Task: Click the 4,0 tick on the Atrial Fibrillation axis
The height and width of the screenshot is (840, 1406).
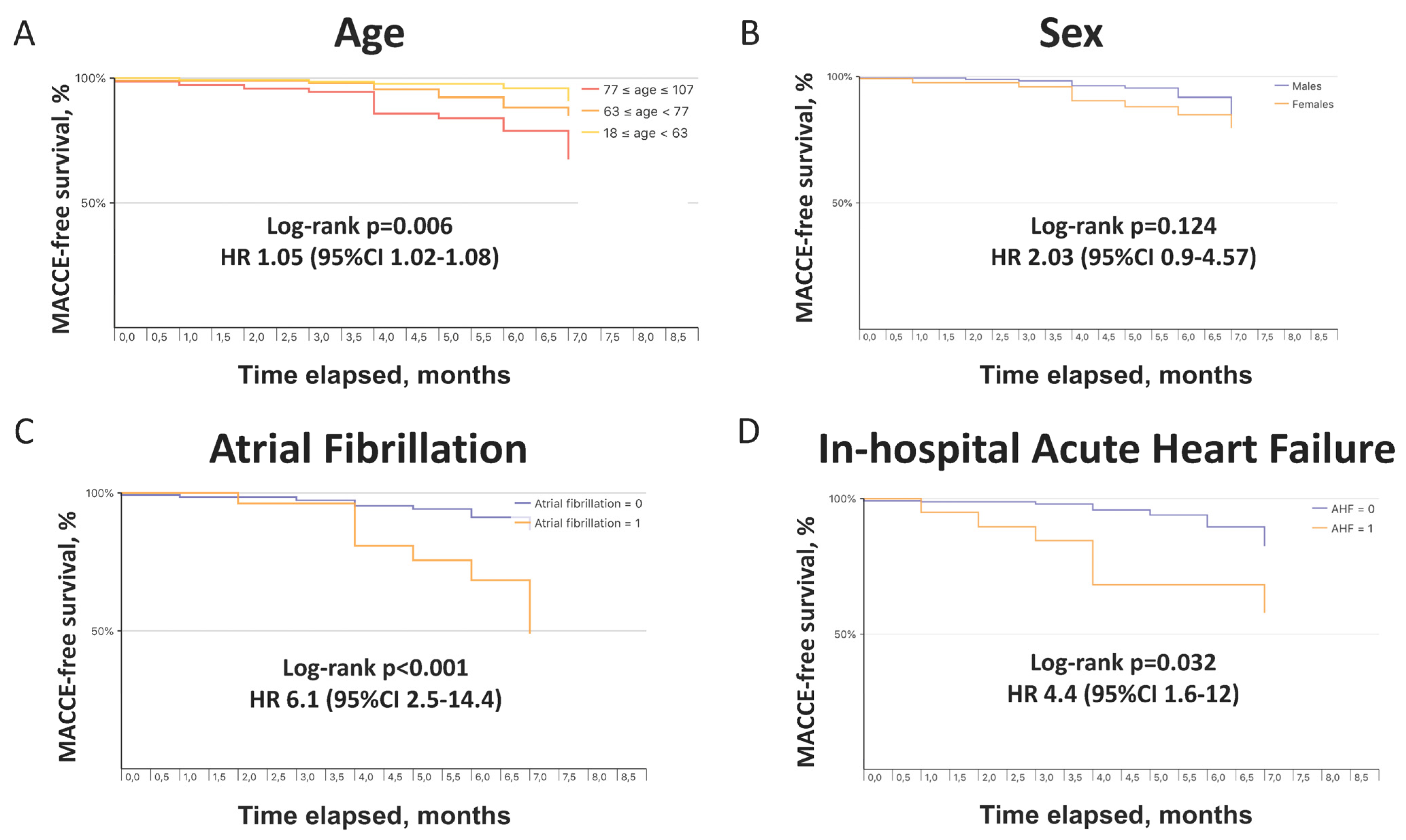Action: click(366, 777)
